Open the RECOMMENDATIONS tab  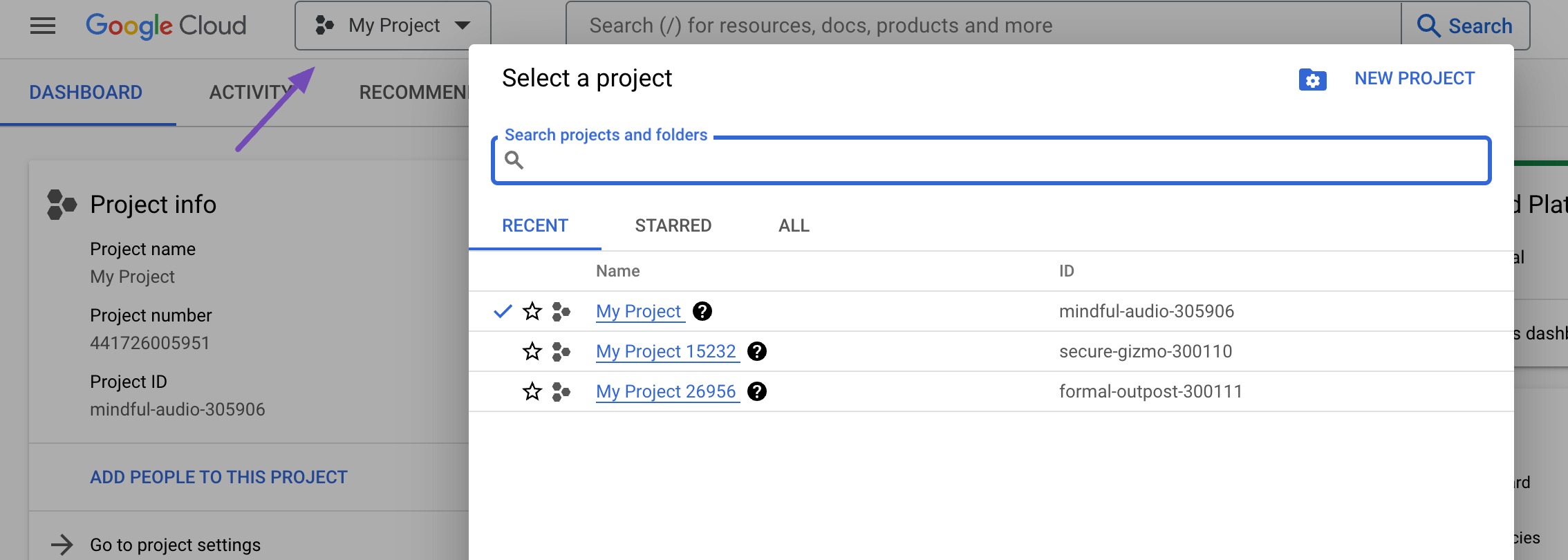(413, 92)
